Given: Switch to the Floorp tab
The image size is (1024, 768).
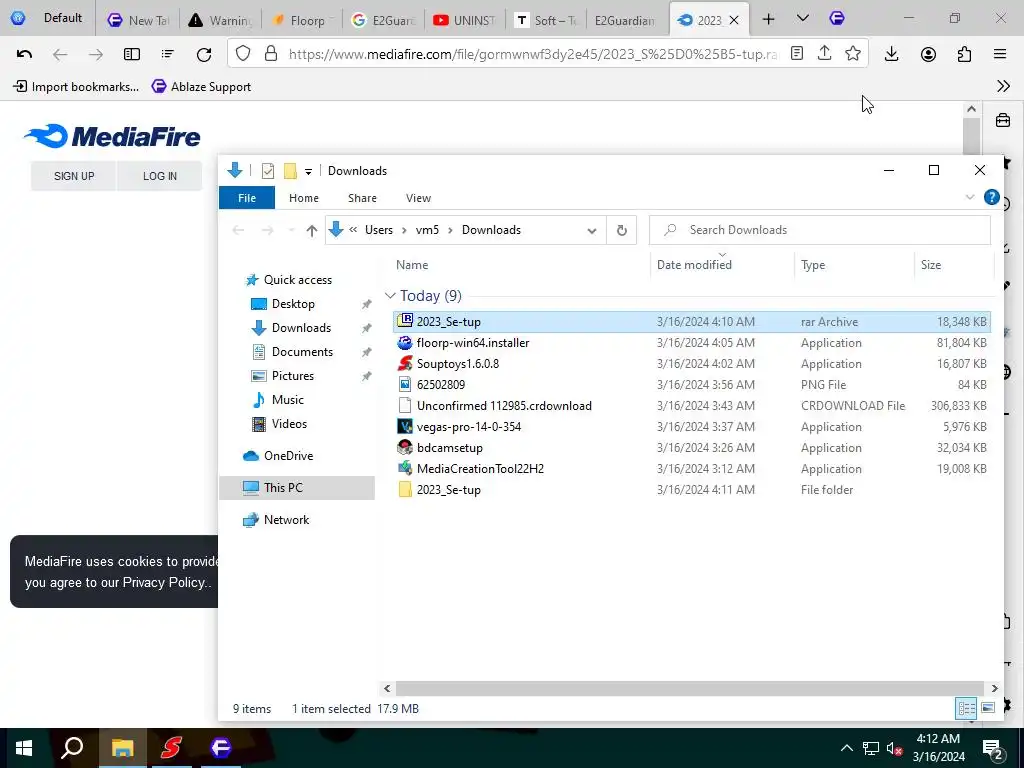Looking at the screenshot, I should pyautogui.click(x=302, y=20).
